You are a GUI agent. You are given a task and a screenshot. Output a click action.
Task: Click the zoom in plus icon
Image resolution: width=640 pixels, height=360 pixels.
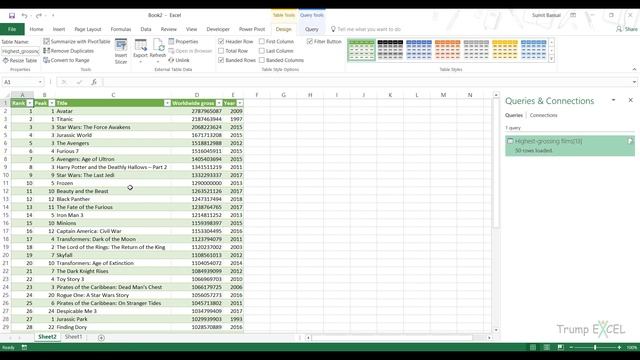point(619,347)
